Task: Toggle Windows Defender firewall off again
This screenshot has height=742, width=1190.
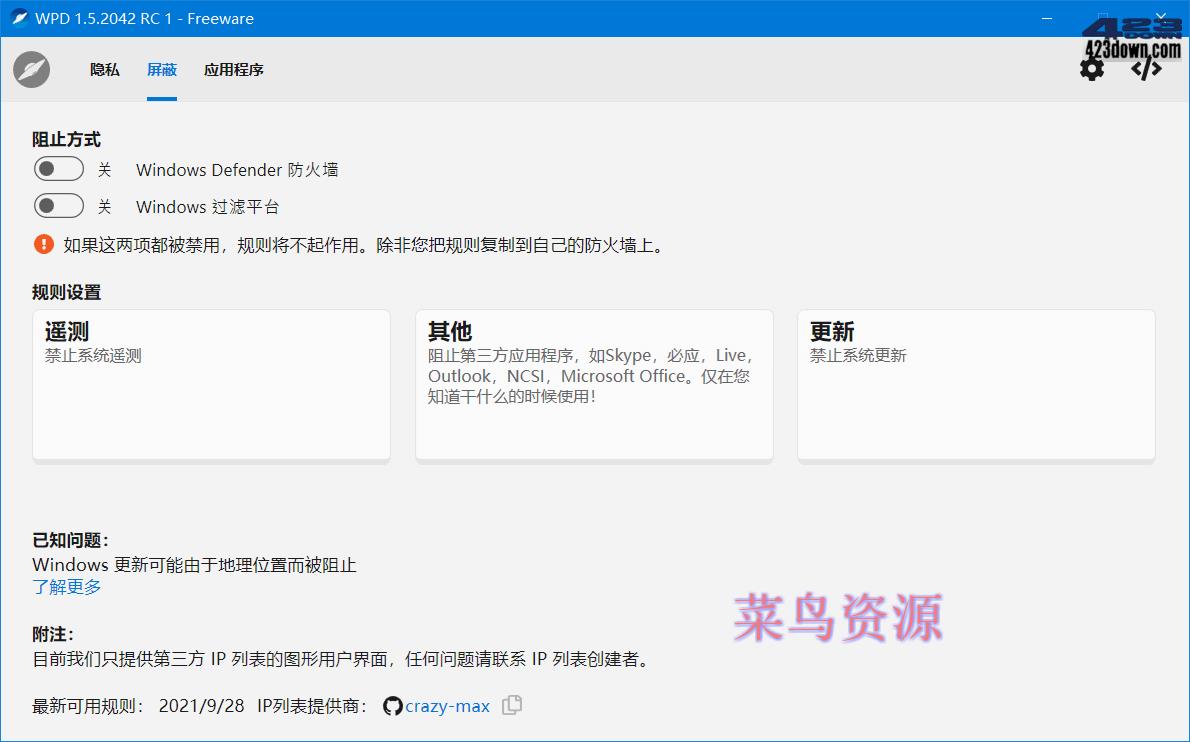Action: click(x=58, y=168)
